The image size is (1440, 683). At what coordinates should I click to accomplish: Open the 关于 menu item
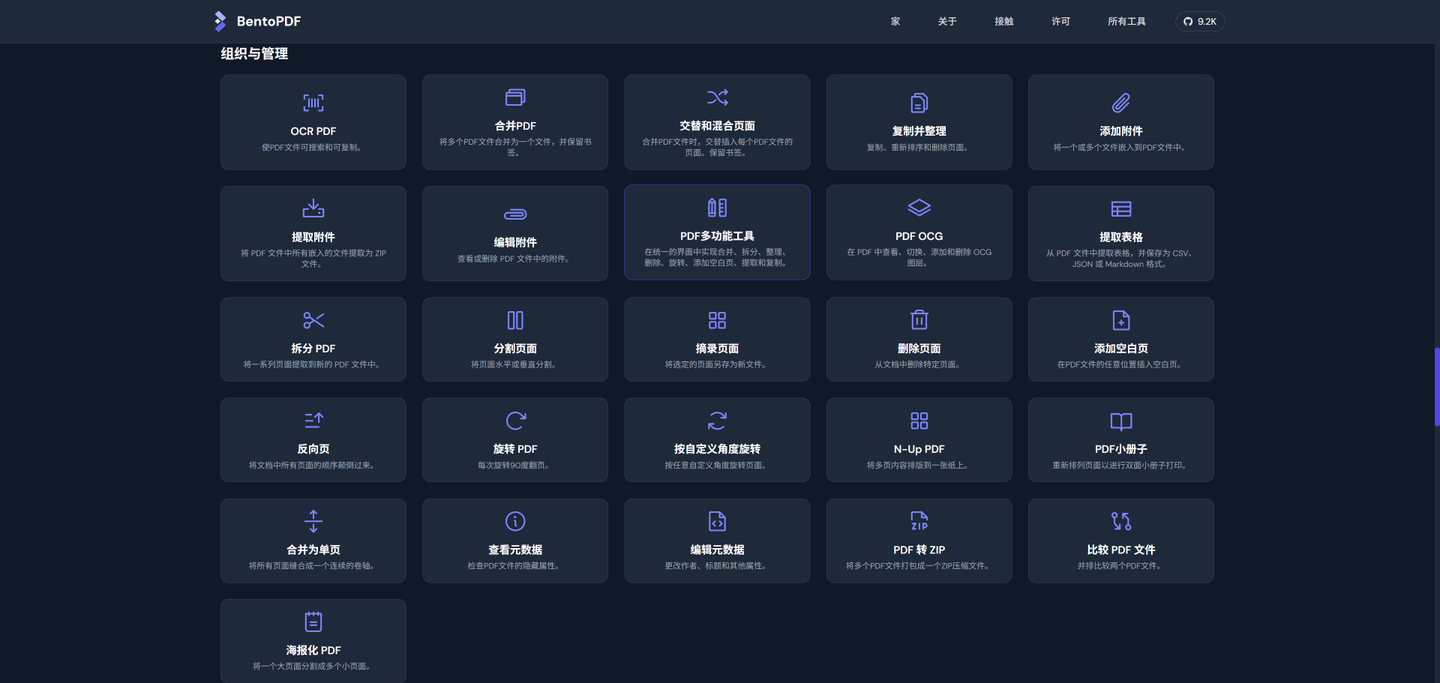pyautogui.click(x=946, y=20)
